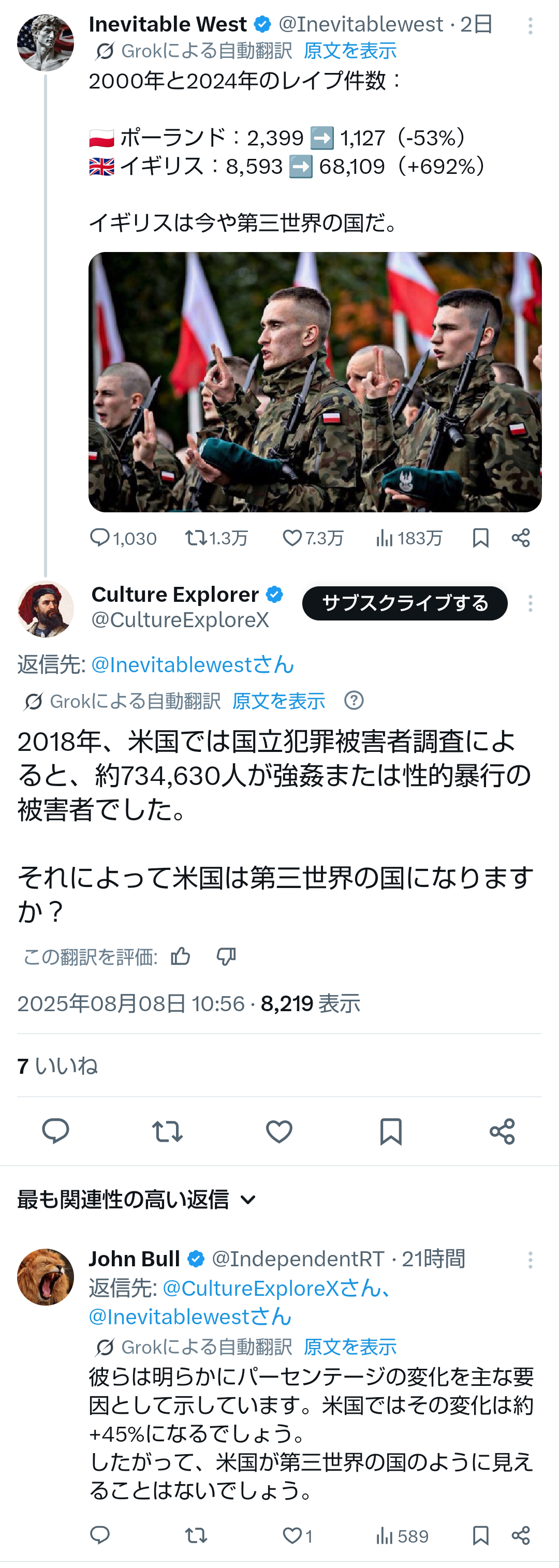Tap the サブスクライブする button
Screen dimensions: 559x1568
pyautogui.click(x=405, y=603)
